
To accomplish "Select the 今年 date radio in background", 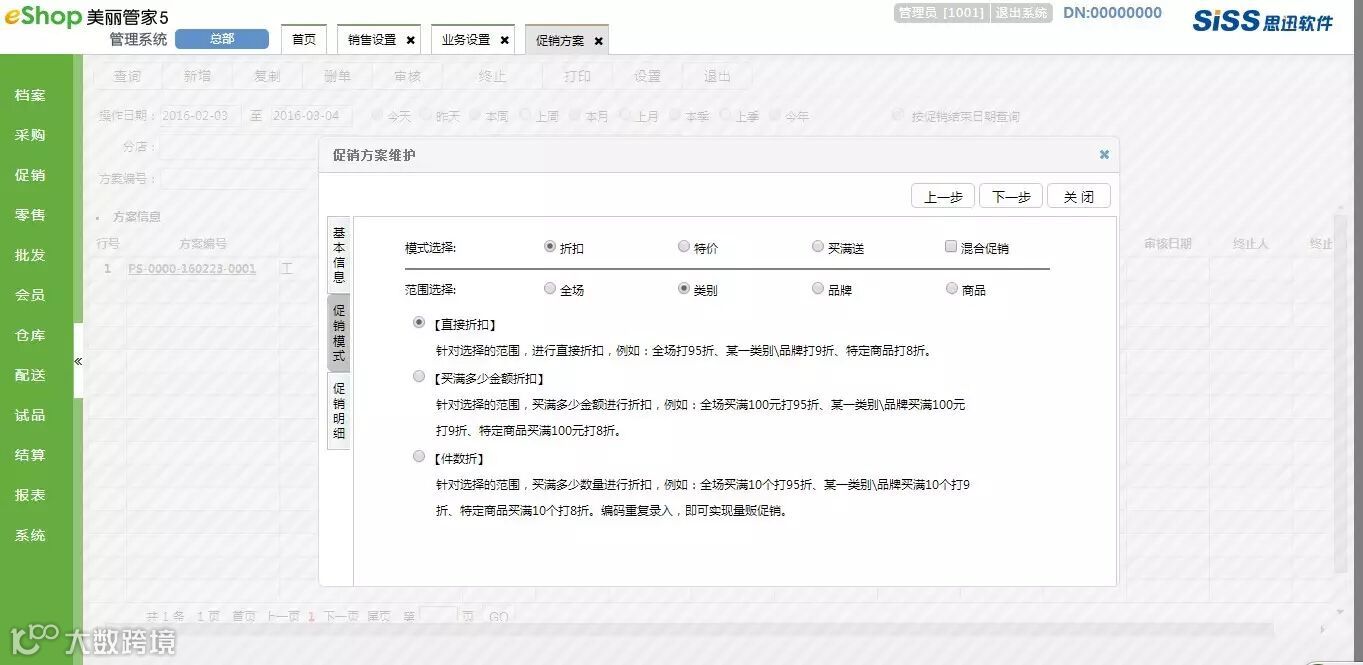I will [x=775, y=116].
